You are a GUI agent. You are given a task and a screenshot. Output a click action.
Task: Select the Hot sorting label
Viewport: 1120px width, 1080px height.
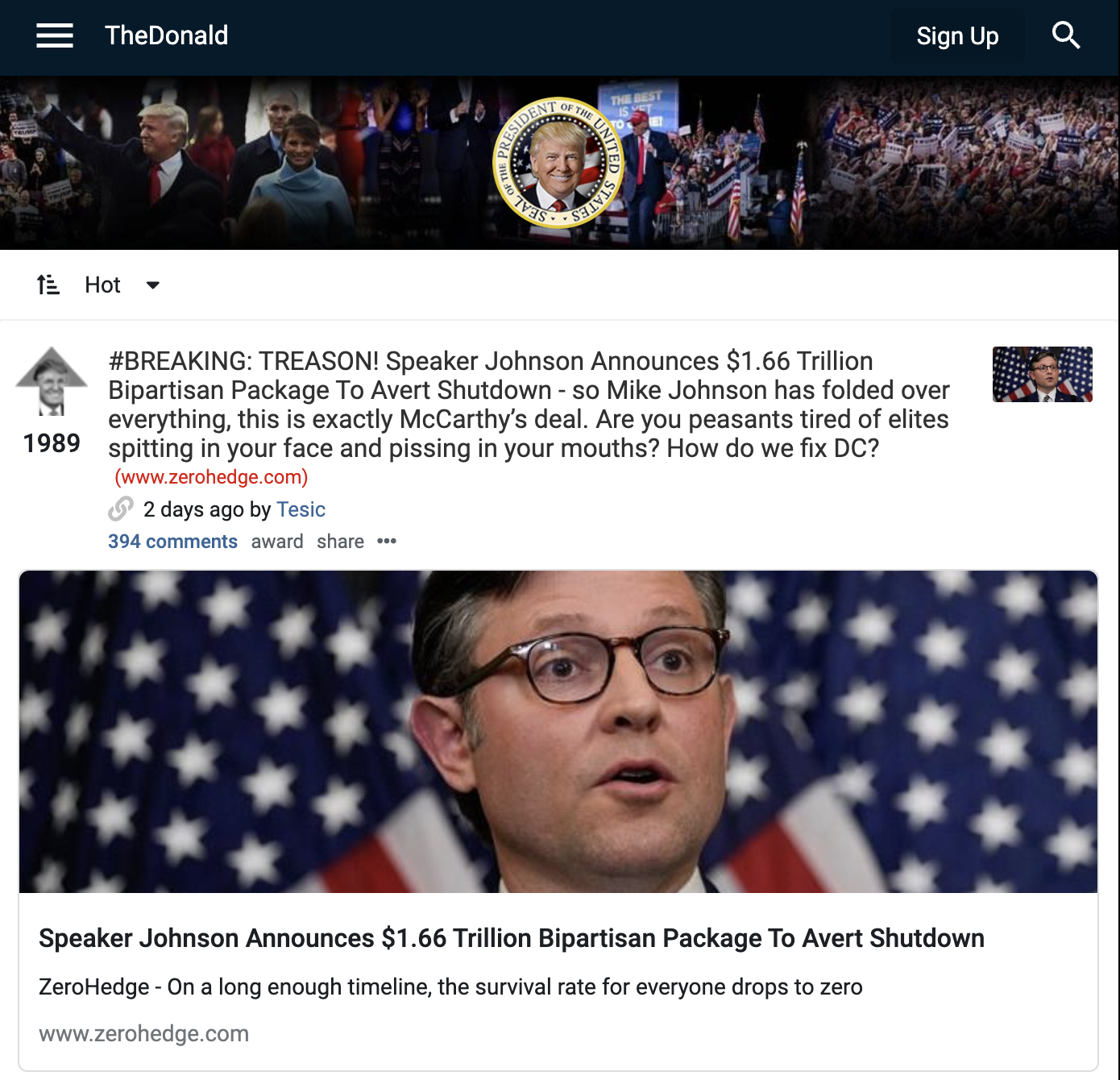point(102,285)
